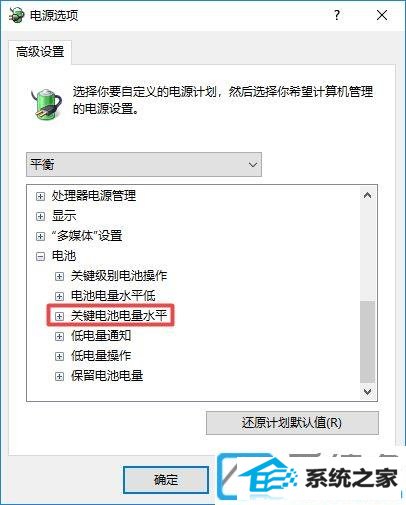The image size is (406, 505).
Task: Click the green battery plug icon
Action: [x=46, y=103]
